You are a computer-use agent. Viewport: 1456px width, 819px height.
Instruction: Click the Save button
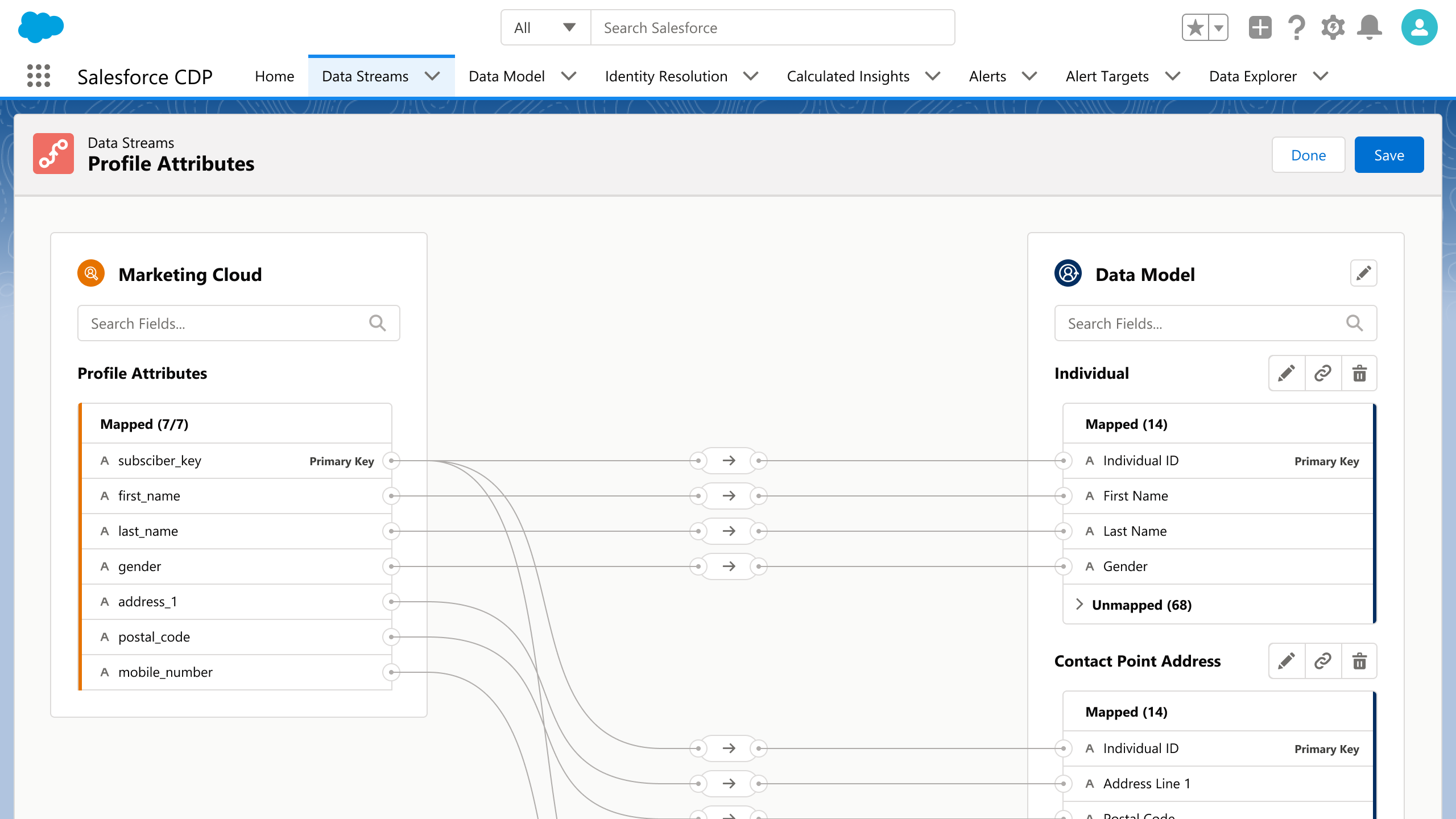click(x=1389, y=154)
